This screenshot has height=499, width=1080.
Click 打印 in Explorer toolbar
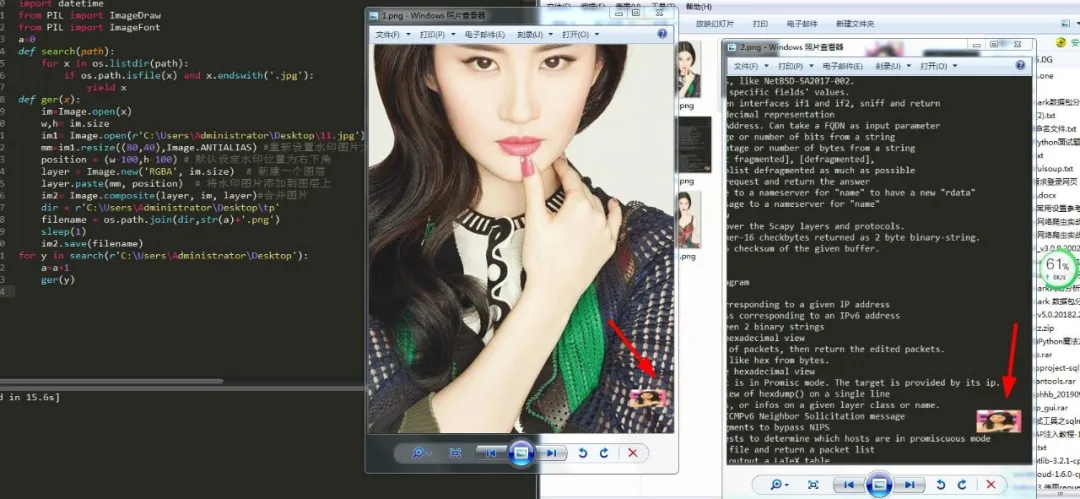[760, 23]
